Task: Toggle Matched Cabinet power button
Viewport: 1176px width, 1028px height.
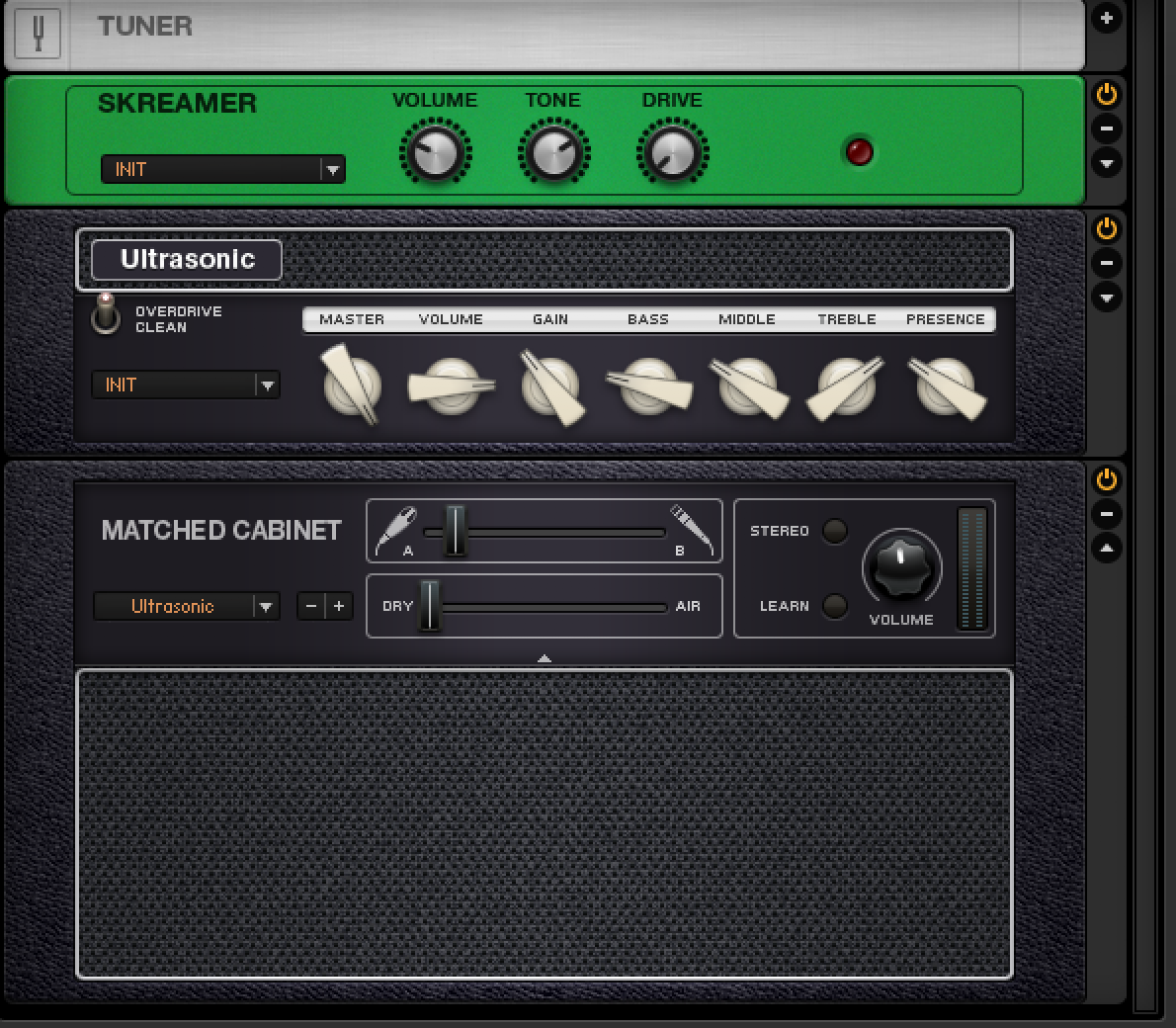Action: point(1106,479)
